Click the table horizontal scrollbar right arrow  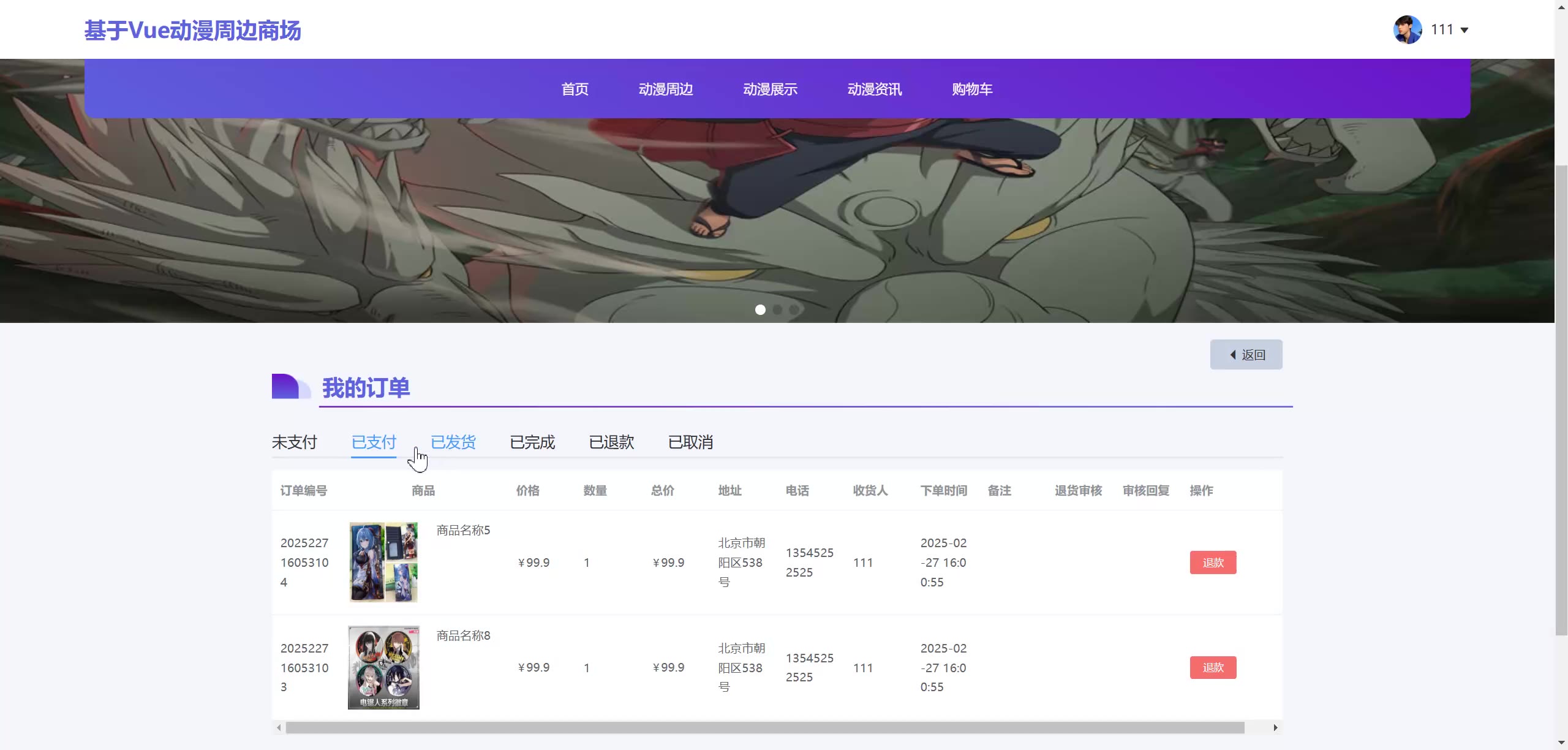coord(1275,728)
